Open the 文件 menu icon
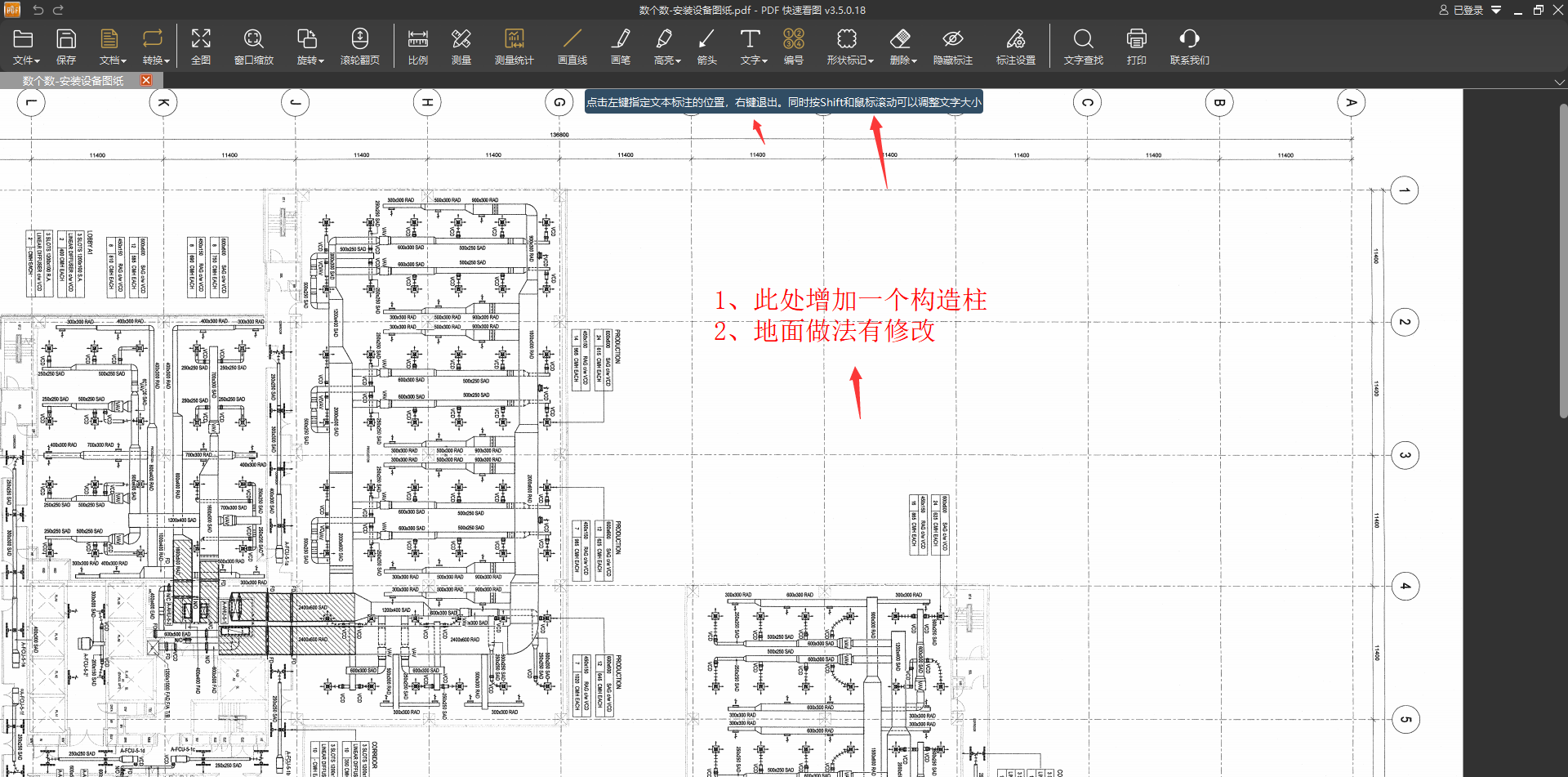Image resolution: width=1568 pixels, height=777 pixels. (x=23, y=38)
